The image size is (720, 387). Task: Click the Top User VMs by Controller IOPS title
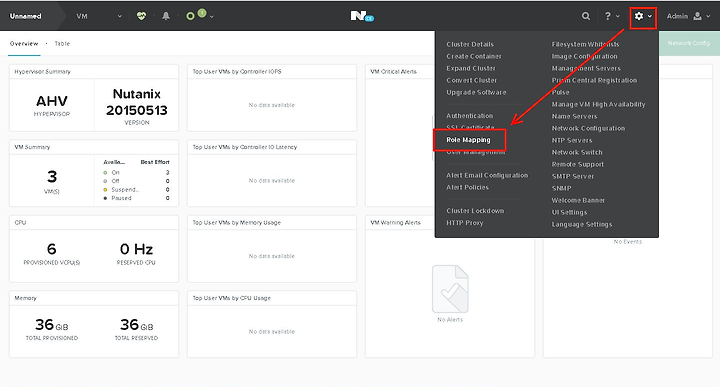237,72
